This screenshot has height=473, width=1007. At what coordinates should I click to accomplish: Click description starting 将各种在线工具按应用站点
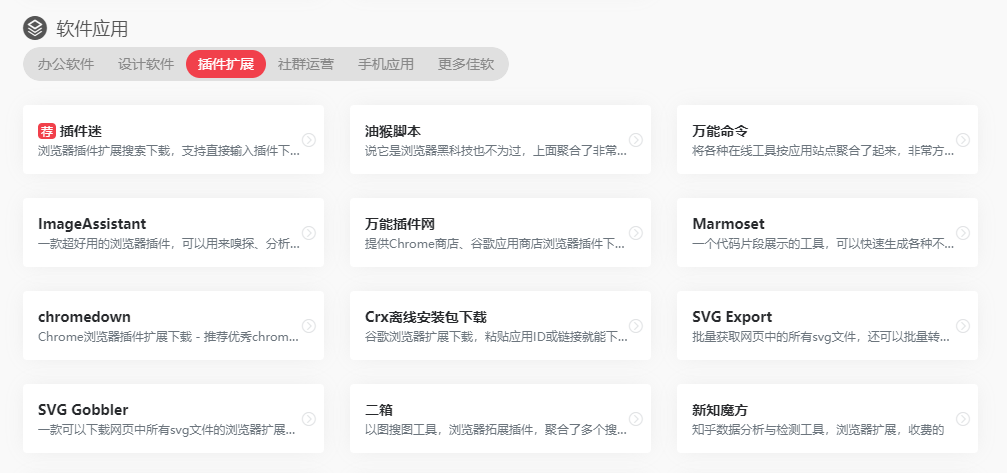[x=823, y=152]
